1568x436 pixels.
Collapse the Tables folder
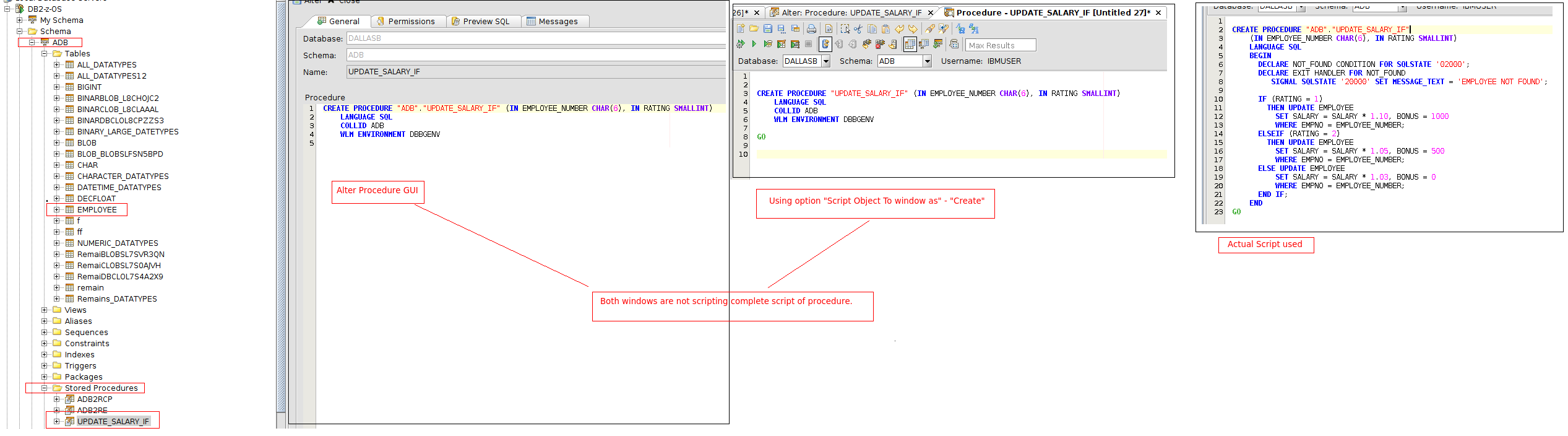tap(45, 53)
